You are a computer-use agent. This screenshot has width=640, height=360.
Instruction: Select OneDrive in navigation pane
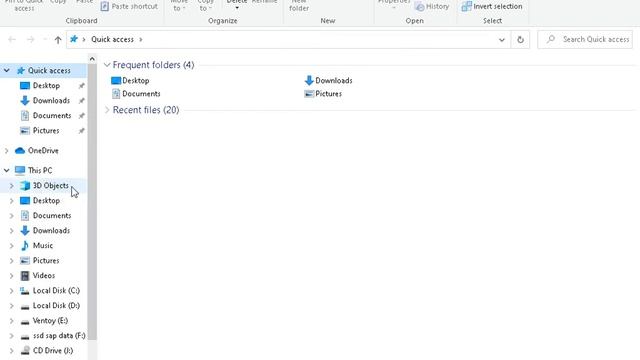(x=43, y=151)
